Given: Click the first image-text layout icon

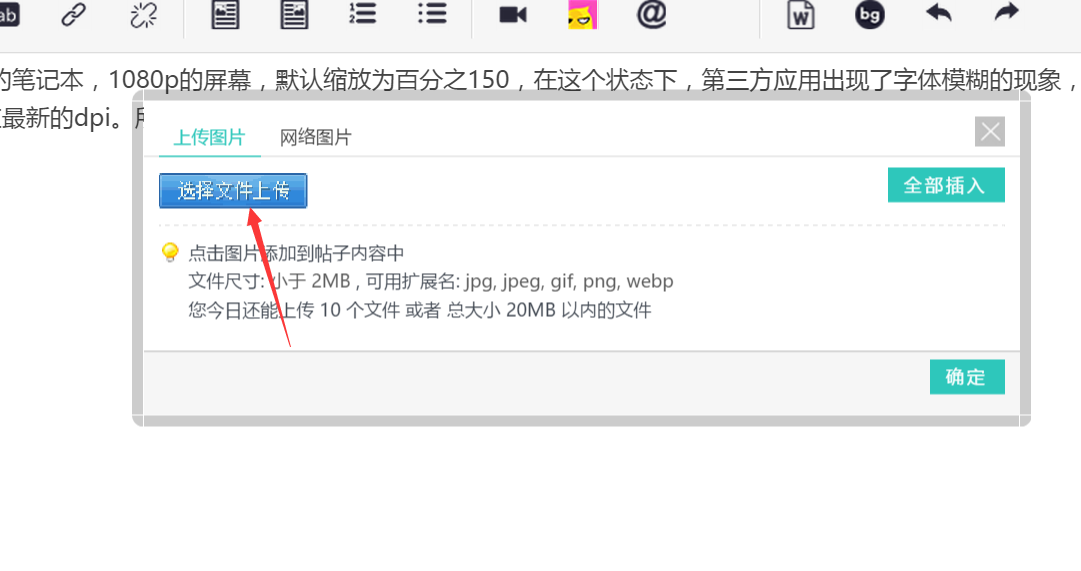Looking at the screenshot, I should click(225, 14).
